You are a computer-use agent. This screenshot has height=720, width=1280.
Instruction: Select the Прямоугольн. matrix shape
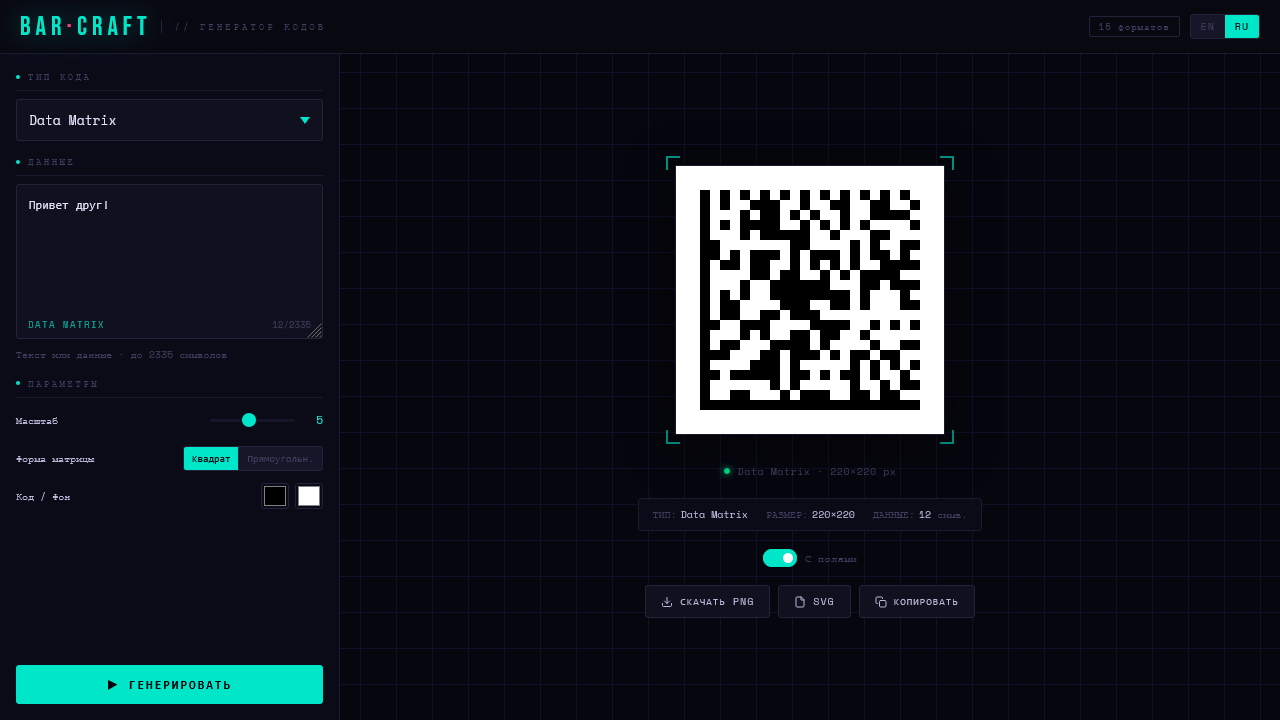point(280,459)
